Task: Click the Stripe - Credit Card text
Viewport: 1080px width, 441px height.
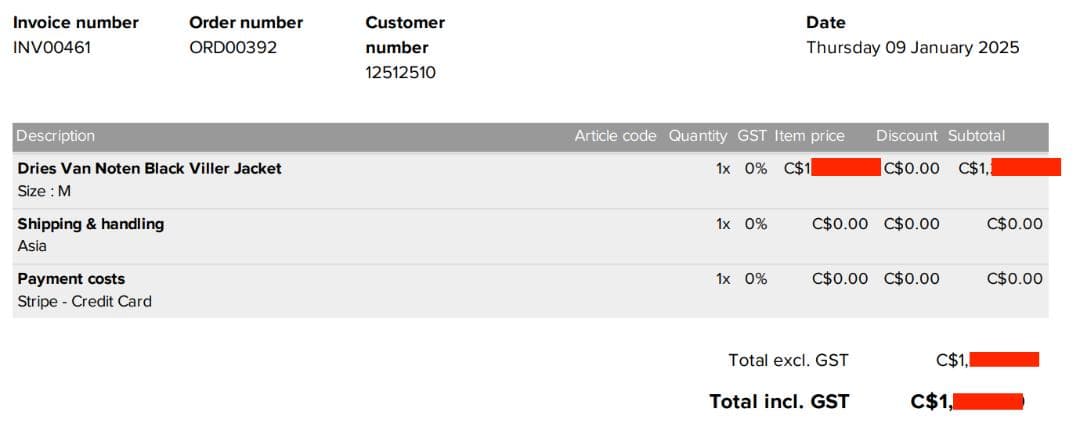Action: click(85, 301)
